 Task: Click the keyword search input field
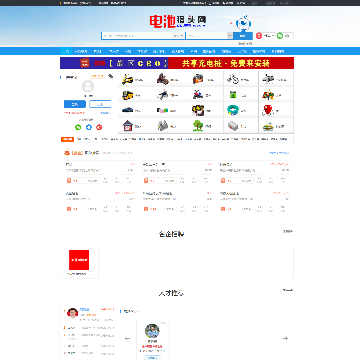pyautogui.click(x=137, y=36)
